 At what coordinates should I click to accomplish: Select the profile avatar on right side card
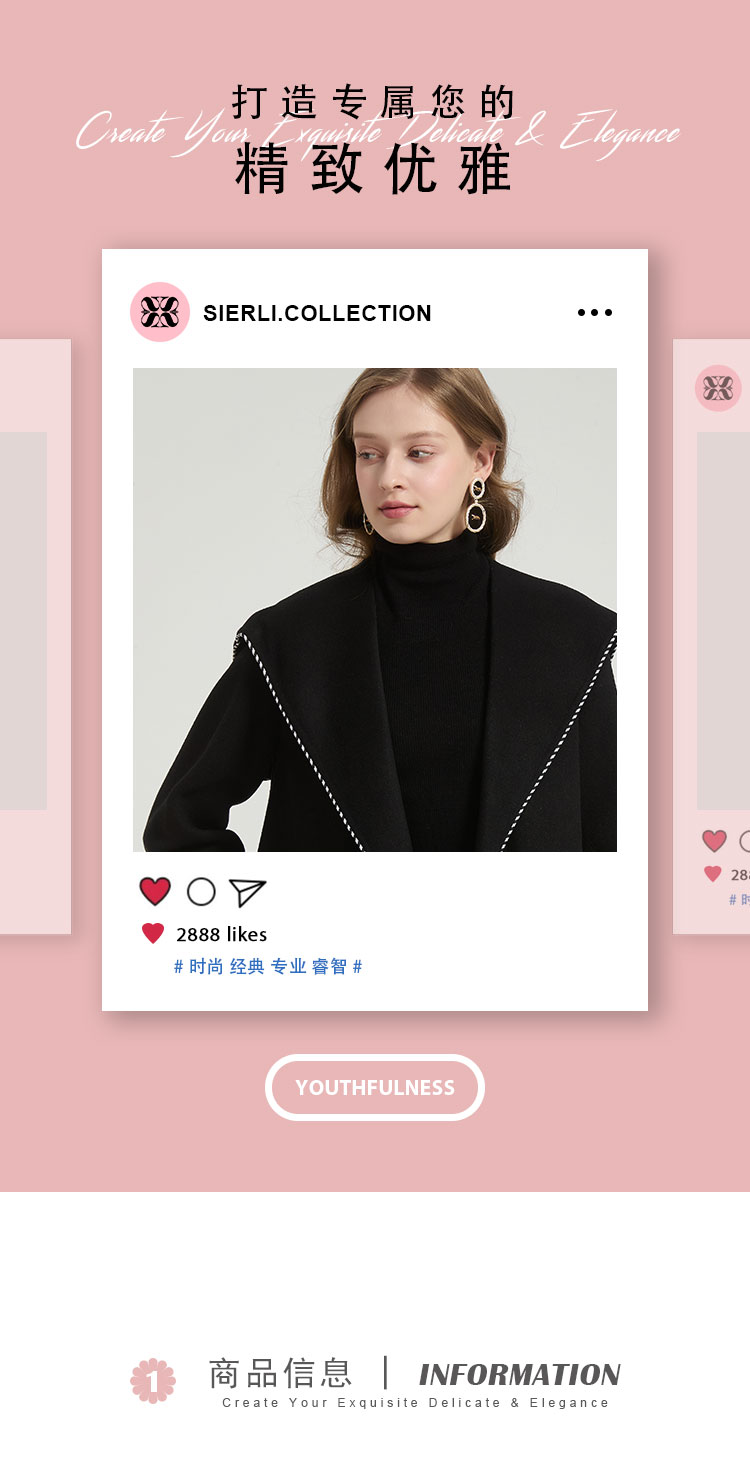pos(718,388)
